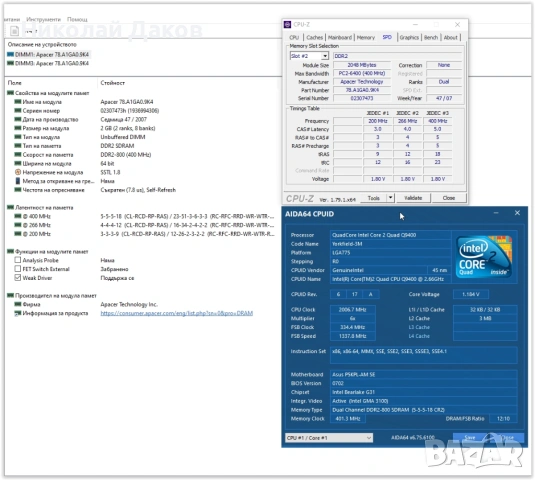Click the memory latency section icon
The height and width of the screenshot is (480, 535).
pos(10,207)
